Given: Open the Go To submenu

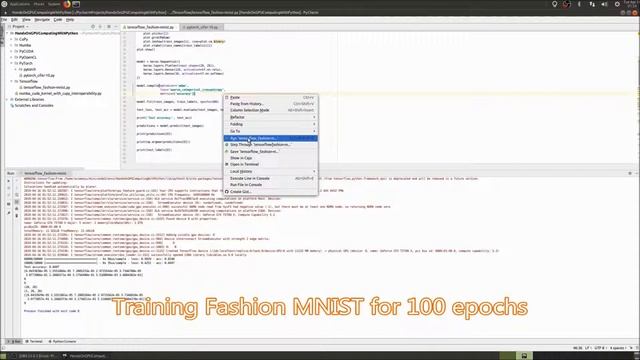Looking at the screenshot, I should click(271, 131).
